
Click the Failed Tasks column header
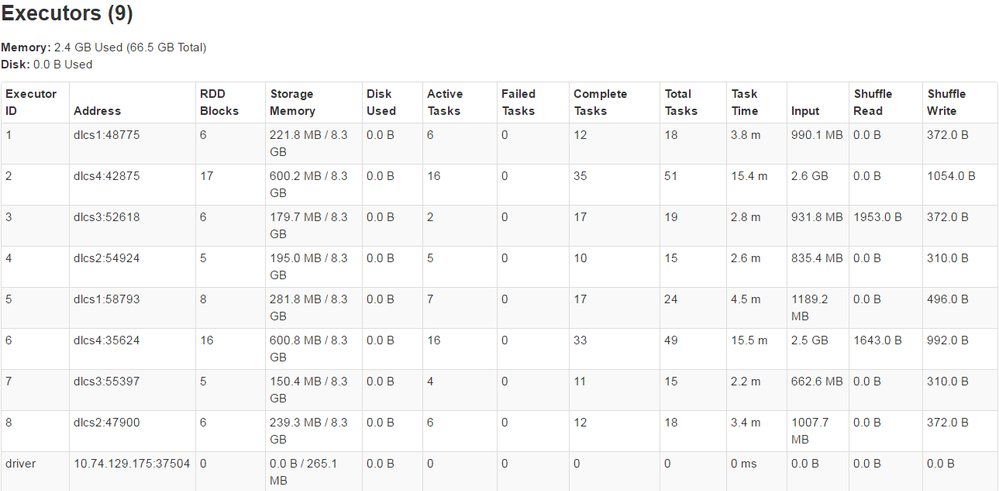coord(519,102)
